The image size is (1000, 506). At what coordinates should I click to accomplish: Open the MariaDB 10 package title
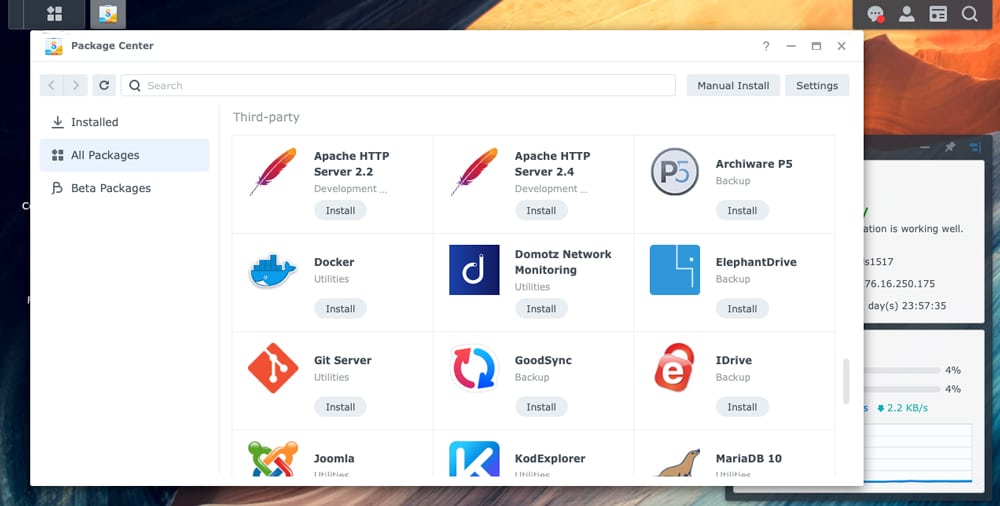click(749, 459)
